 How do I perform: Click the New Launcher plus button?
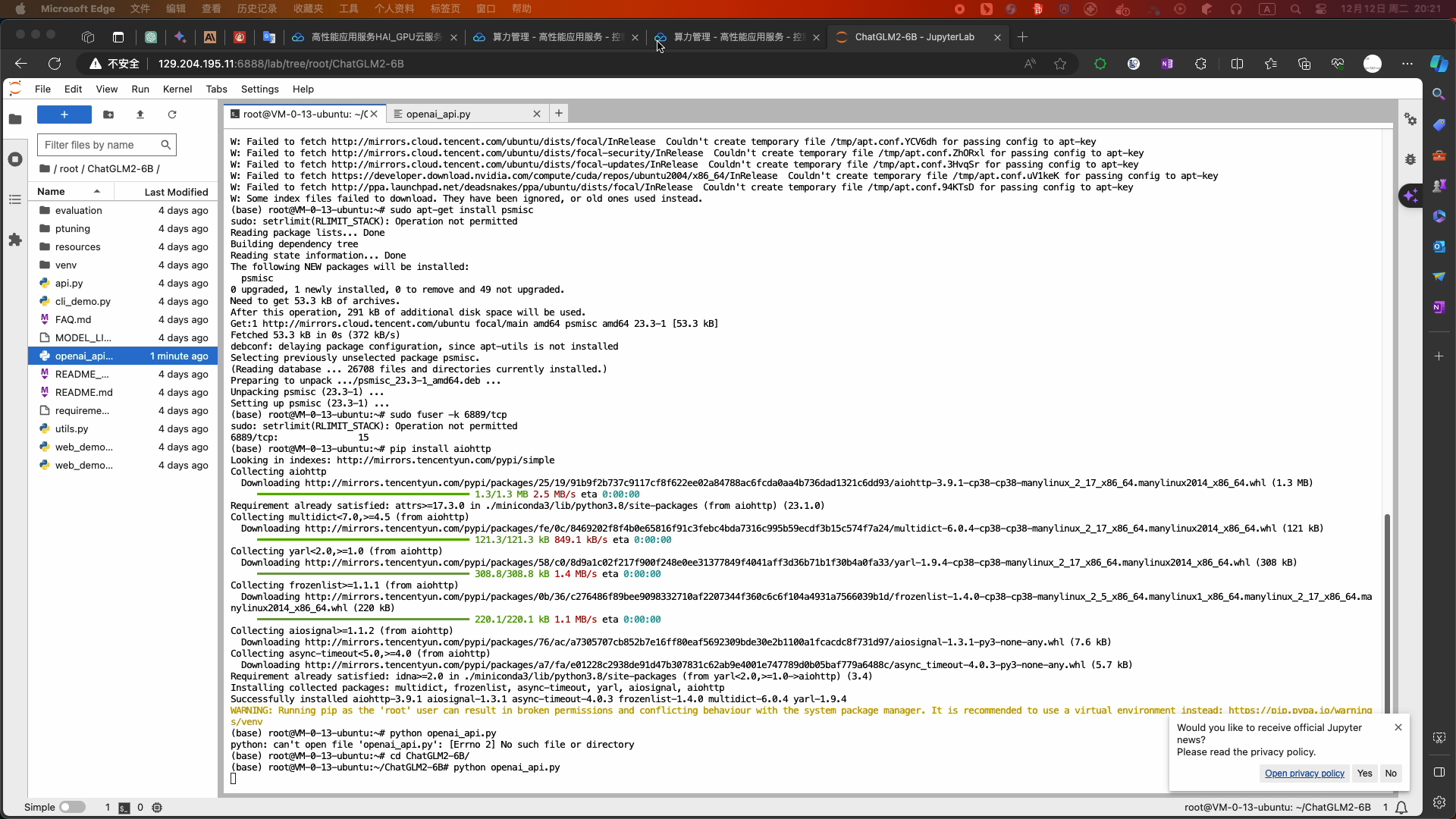click(x=64, y=115)
